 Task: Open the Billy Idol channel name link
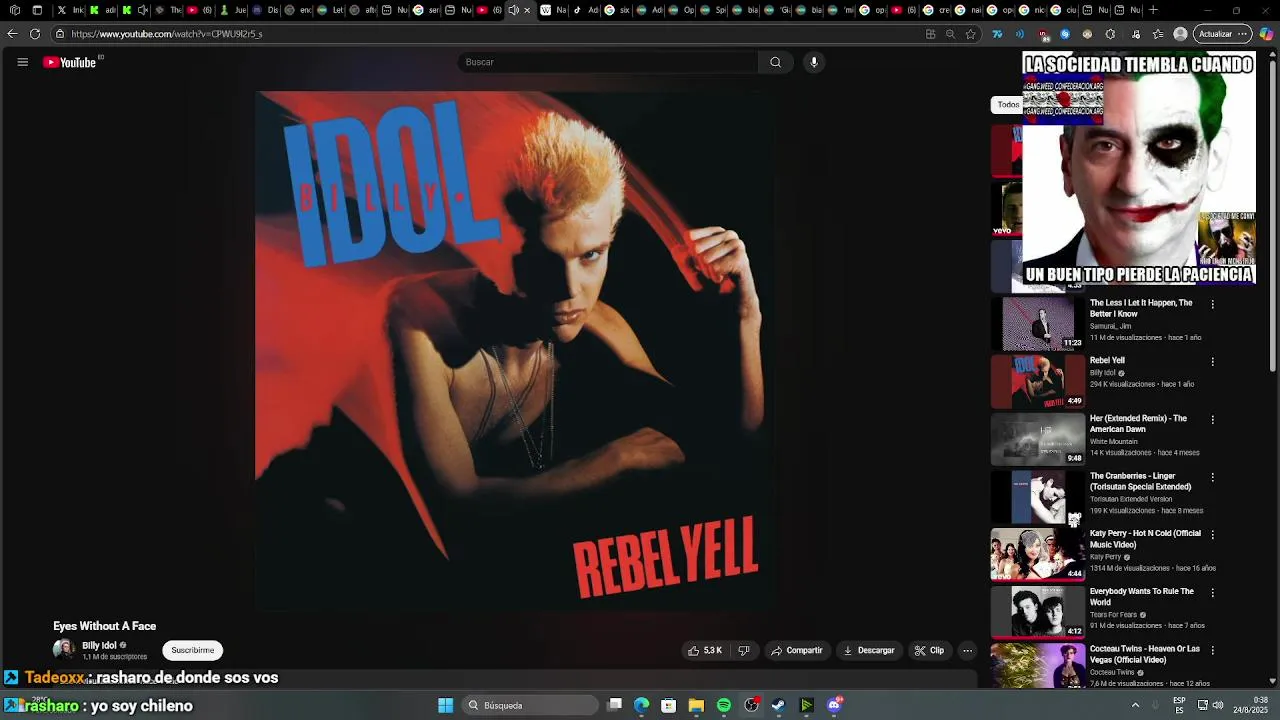click(99, 645)
